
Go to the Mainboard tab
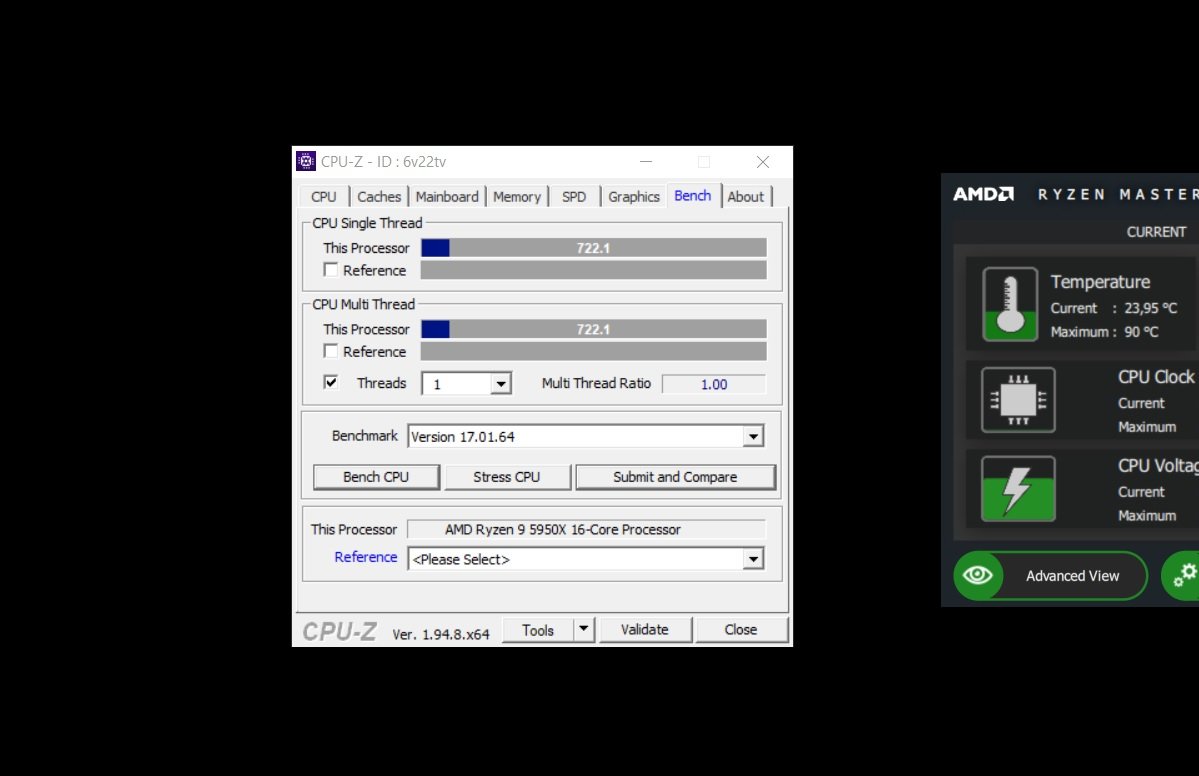[447, 196]
